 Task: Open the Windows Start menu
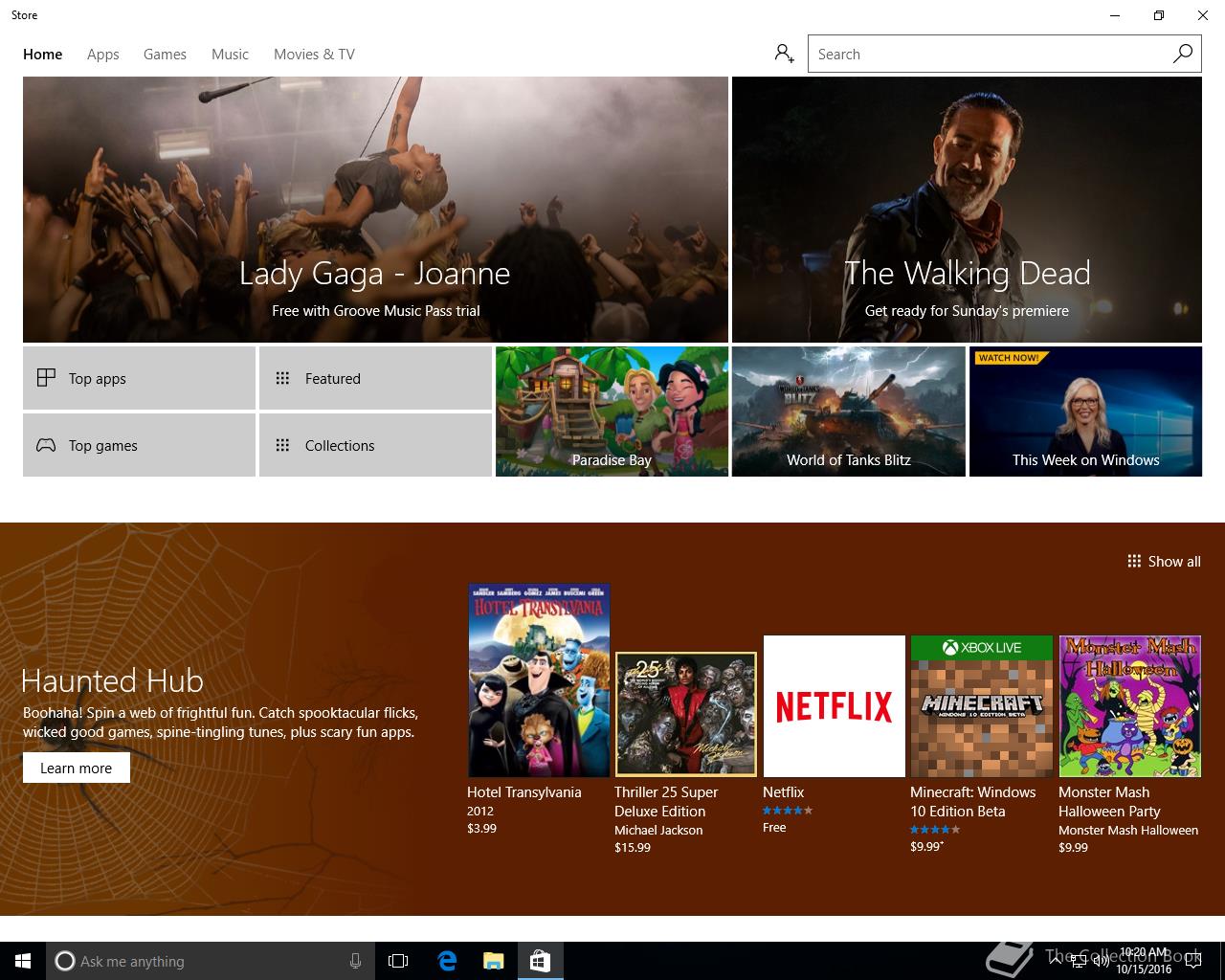tap(23, 961)
